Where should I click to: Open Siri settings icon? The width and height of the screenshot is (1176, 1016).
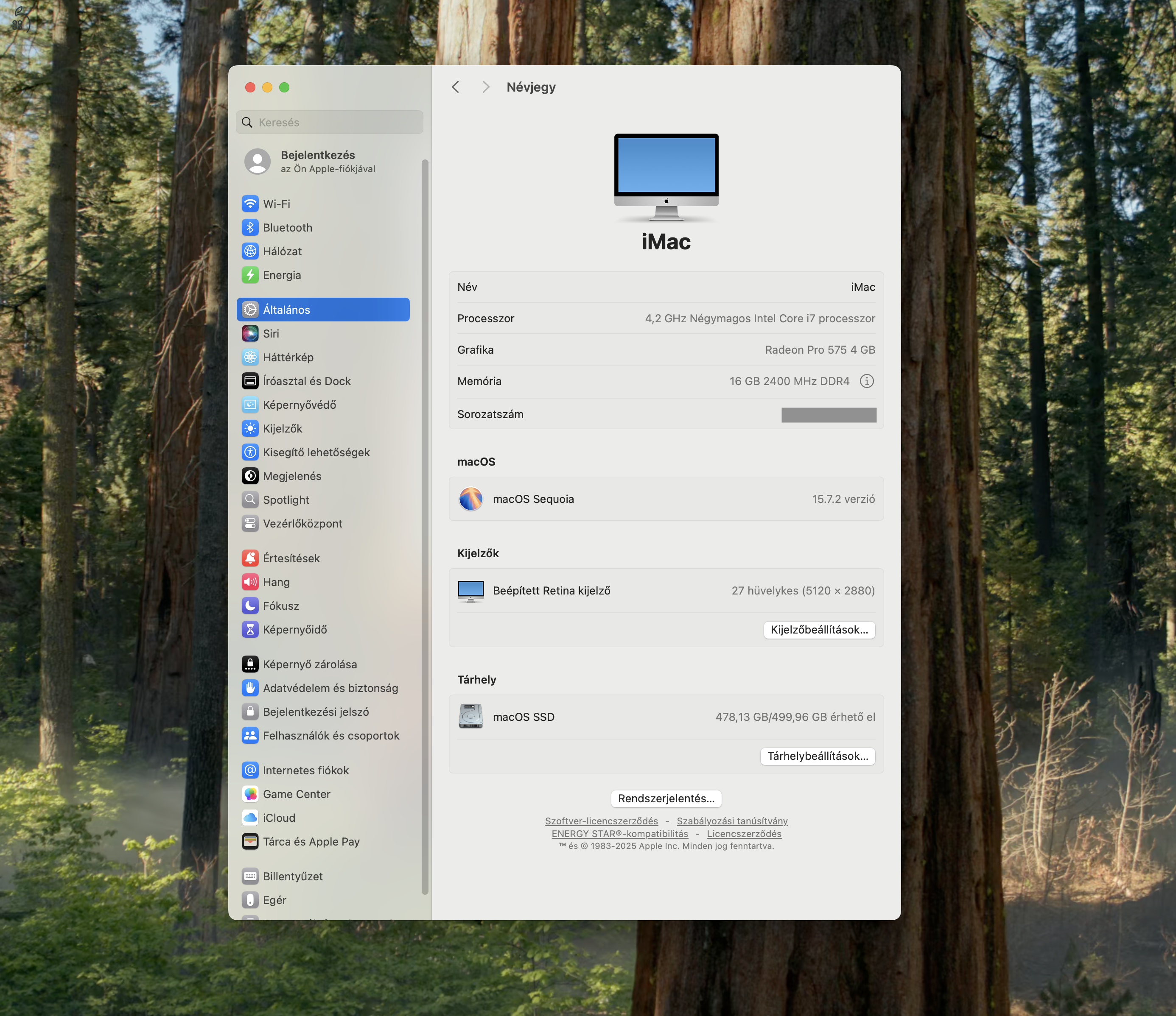click(x=250, y=334)
